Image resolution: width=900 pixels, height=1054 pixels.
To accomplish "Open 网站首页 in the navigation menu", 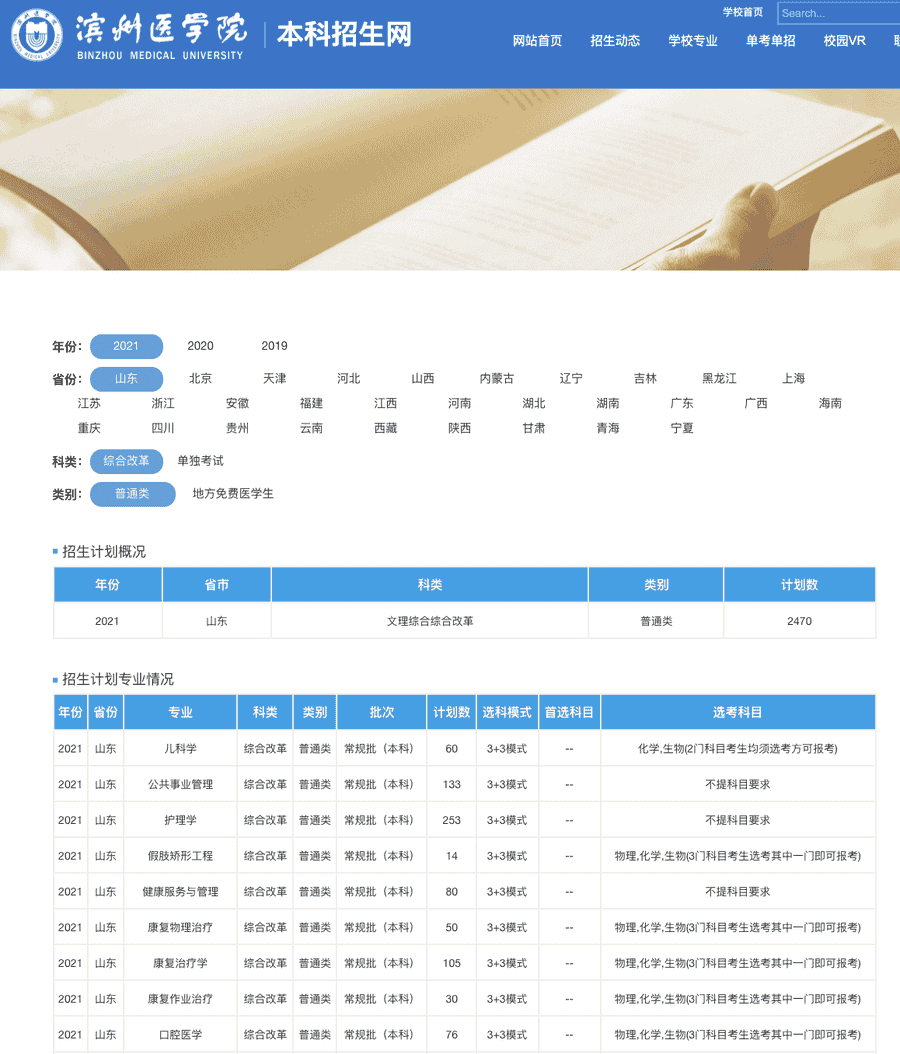I will (x=537, y=41).
